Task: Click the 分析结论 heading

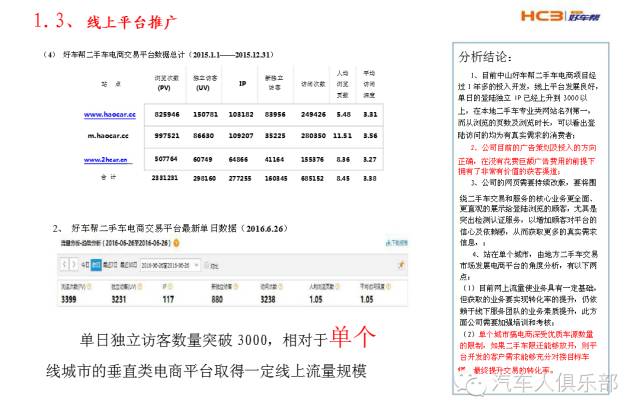Action: coord(484,57)
